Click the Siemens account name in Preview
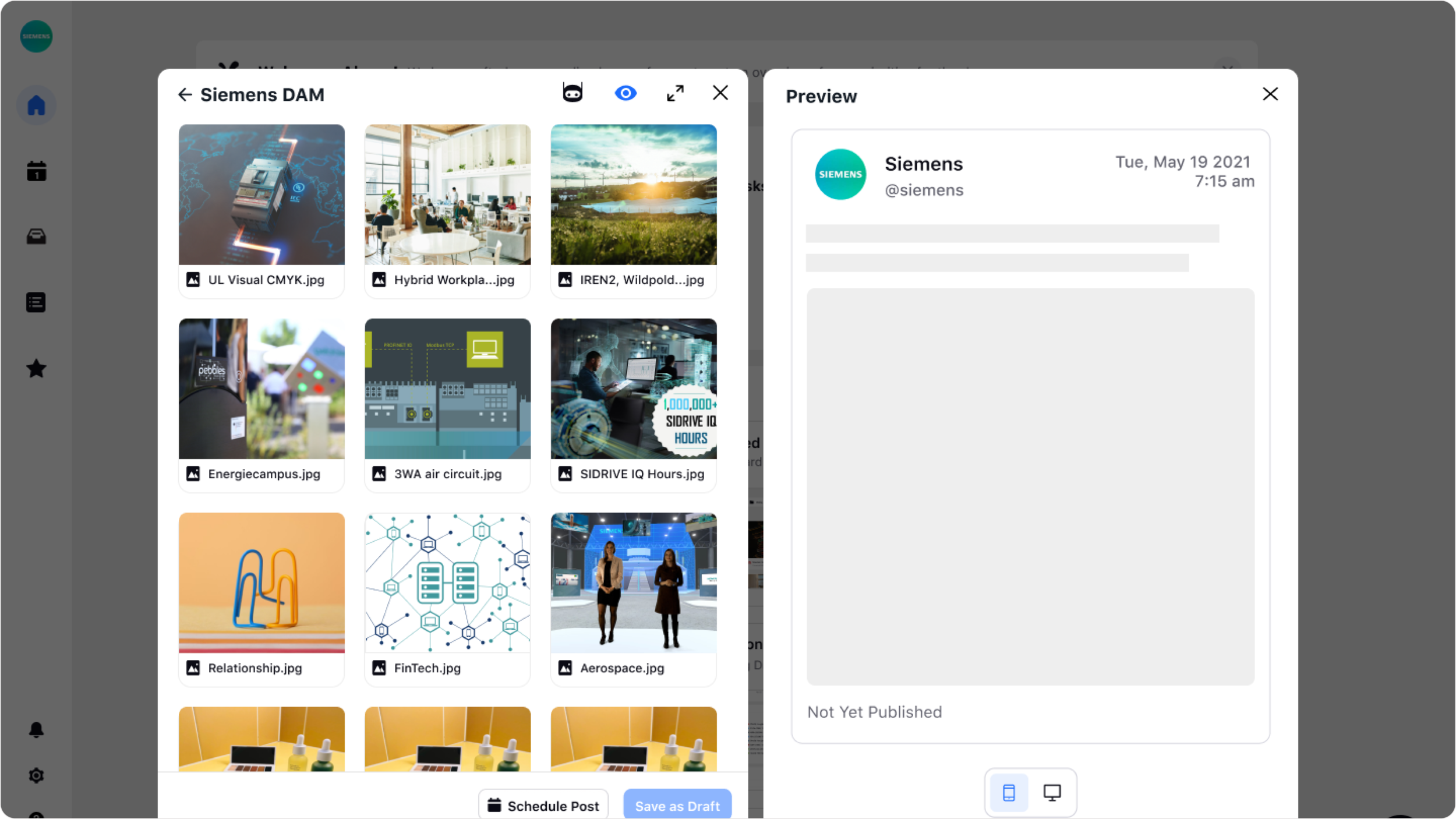Viewport: 1456px width, 819px height. click(924, 164)
